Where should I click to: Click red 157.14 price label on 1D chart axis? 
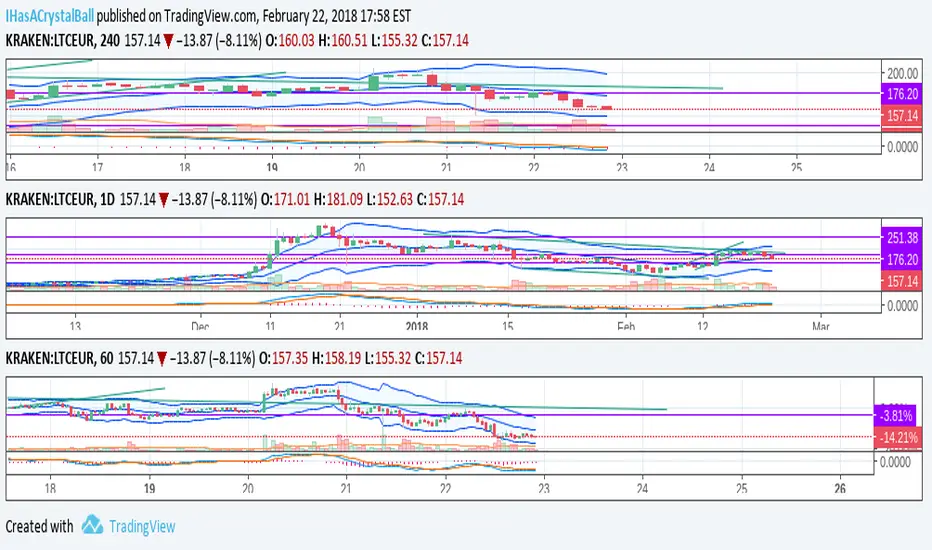(902, 281)
